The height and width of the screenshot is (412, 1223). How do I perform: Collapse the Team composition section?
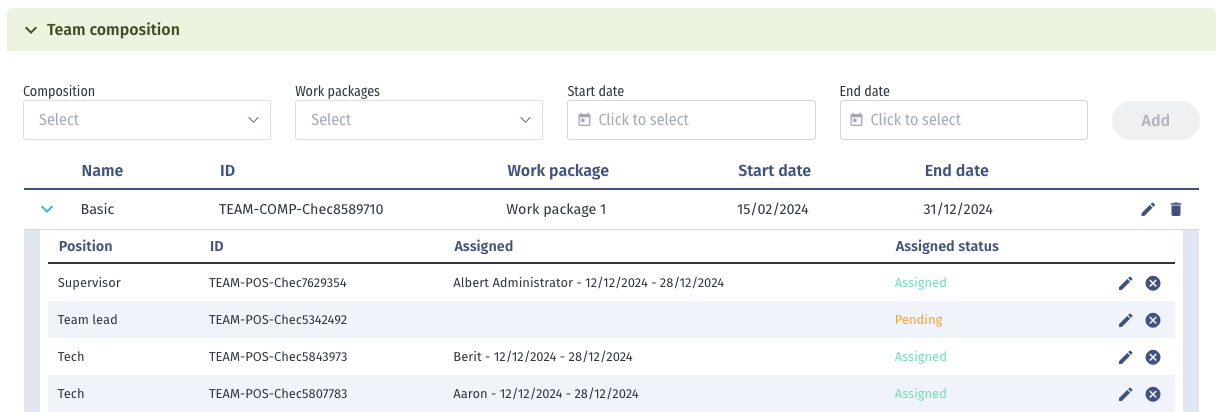coord(31,30)
